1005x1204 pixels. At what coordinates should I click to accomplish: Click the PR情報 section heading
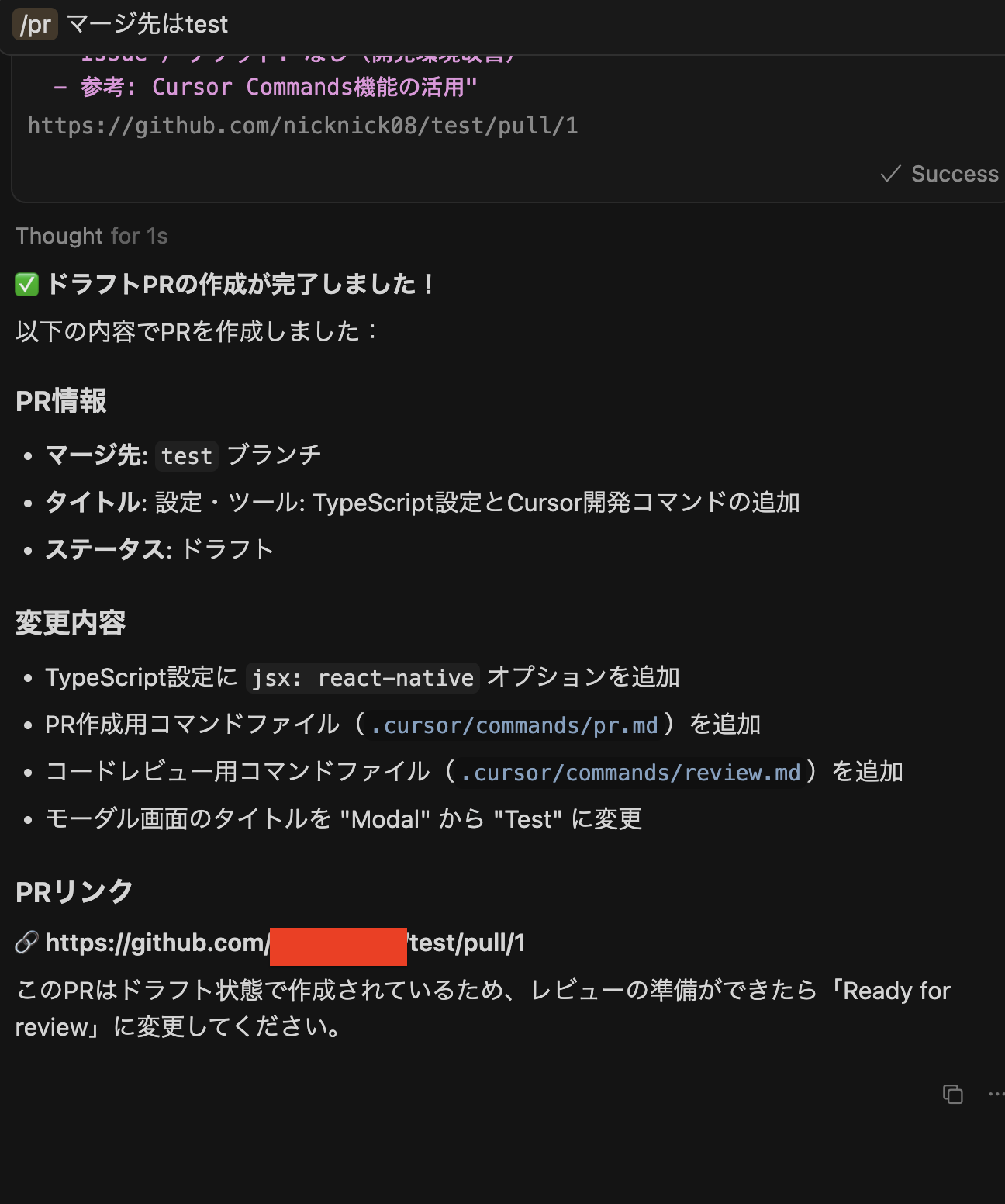click(x=61, y=402)
